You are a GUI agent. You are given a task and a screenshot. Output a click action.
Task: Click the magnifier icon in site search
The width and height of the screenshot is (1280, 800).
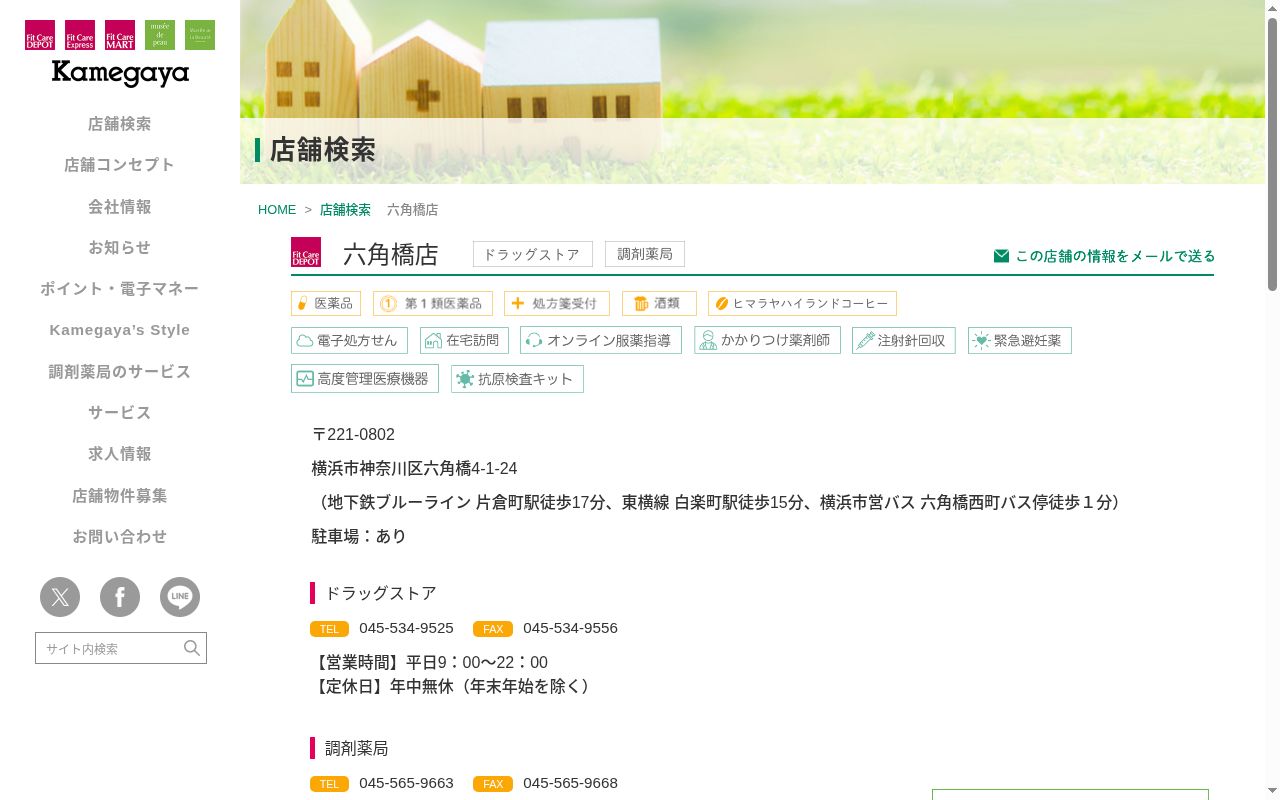tap(192, 648)
